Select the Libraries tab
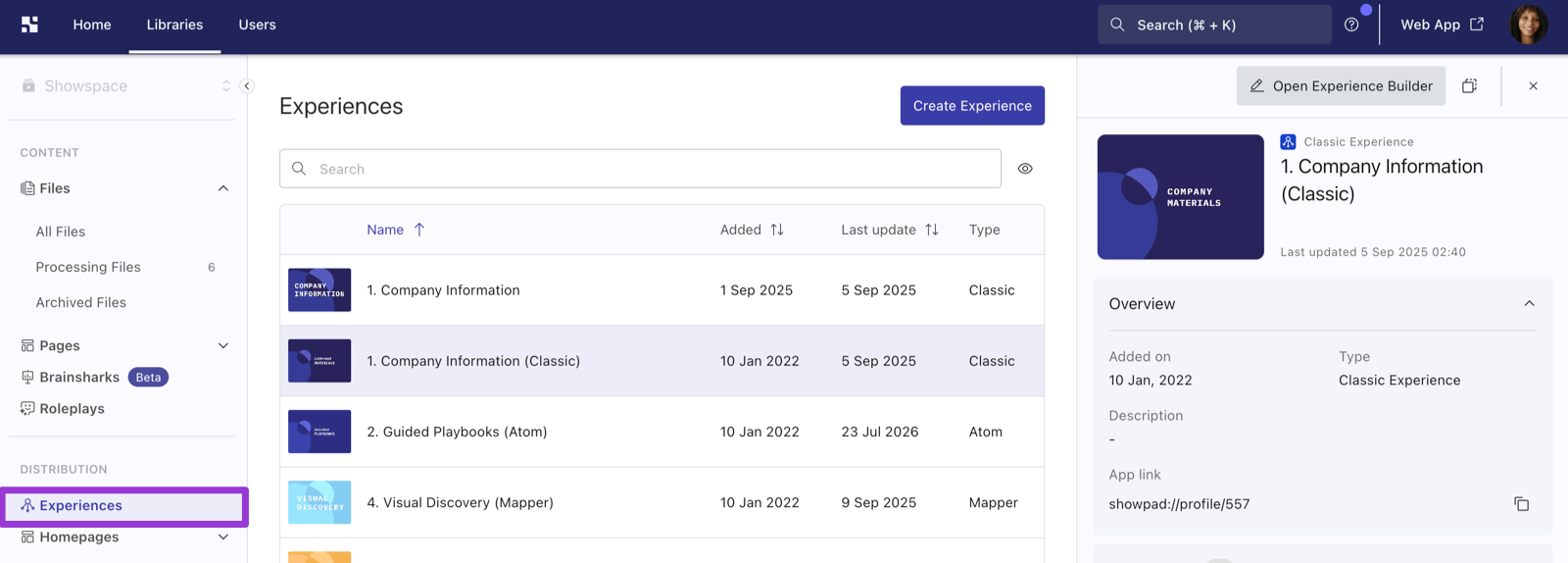Screen dimensions: 1568x563 pyautogui.click(x=174, y=25)
